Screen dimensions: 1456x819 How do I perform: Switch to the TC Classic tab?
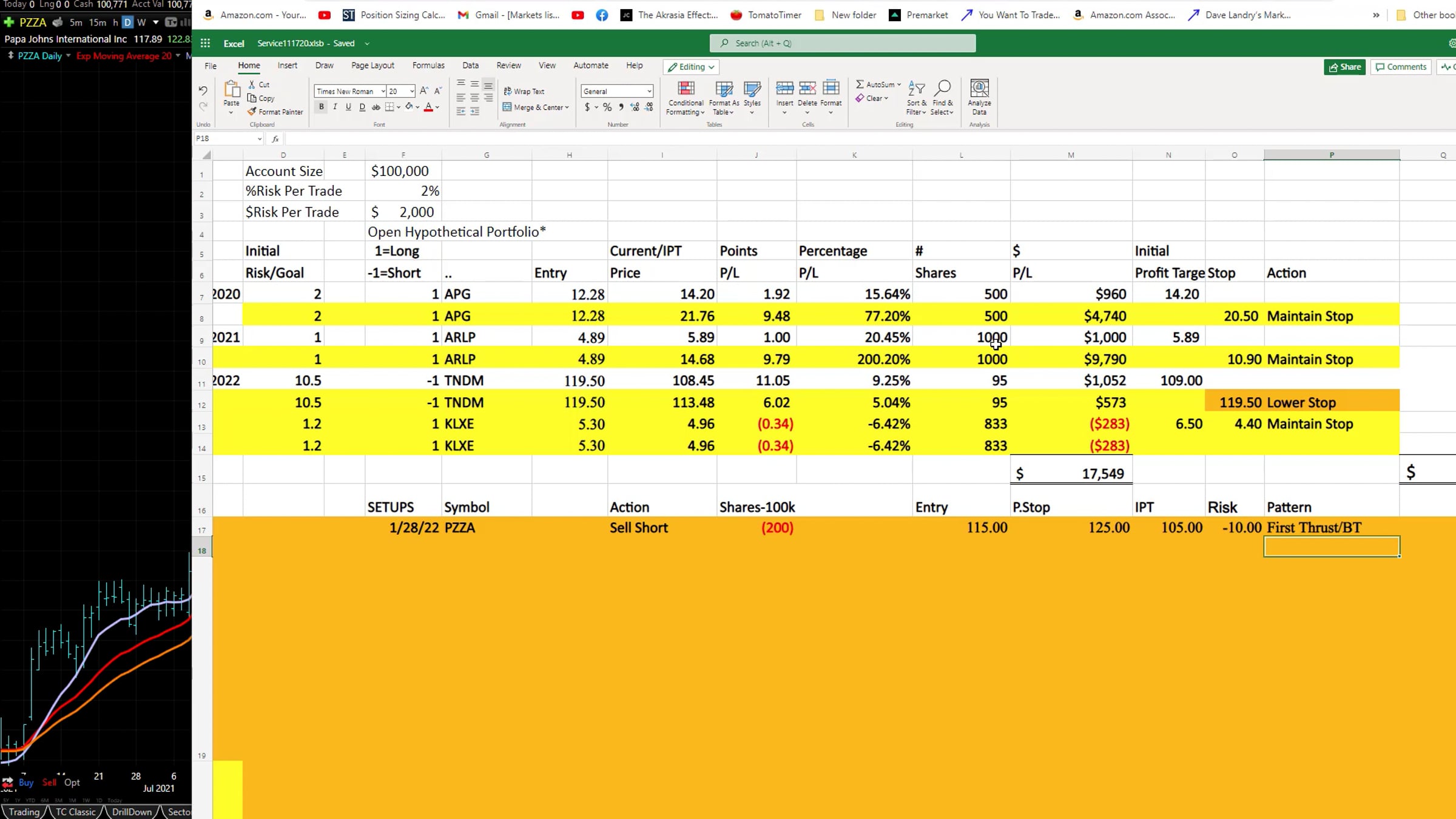click(76, 812)
